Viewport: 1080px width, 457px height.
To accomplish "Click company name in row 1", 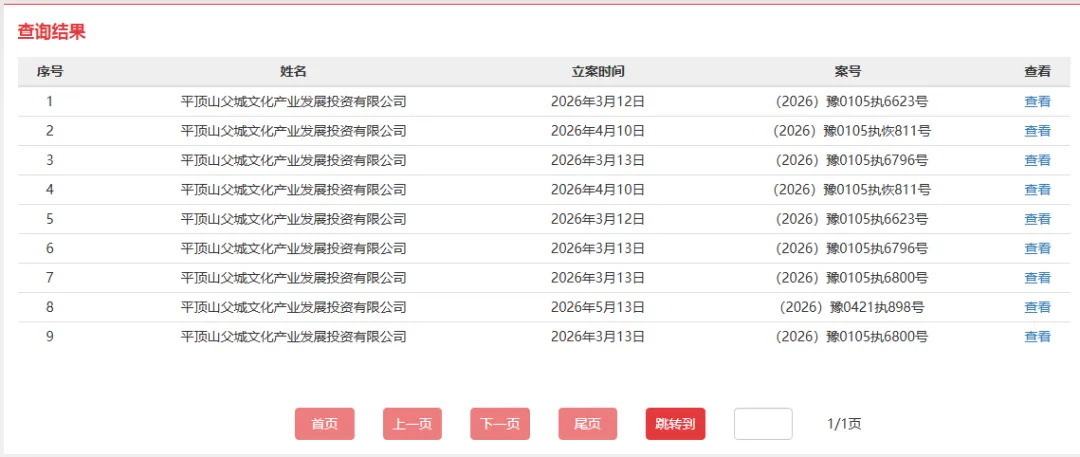I will pyautogui.click(x=293, y=102).
